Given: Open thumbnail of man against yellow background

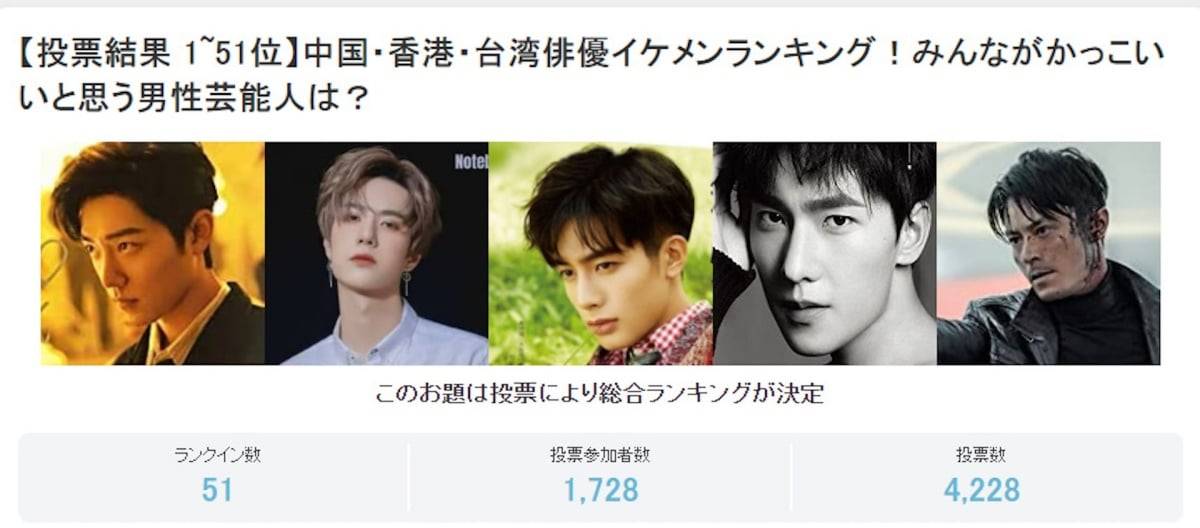Looking at the screenshot, I should pyautogui.click(x=153, y=253).
